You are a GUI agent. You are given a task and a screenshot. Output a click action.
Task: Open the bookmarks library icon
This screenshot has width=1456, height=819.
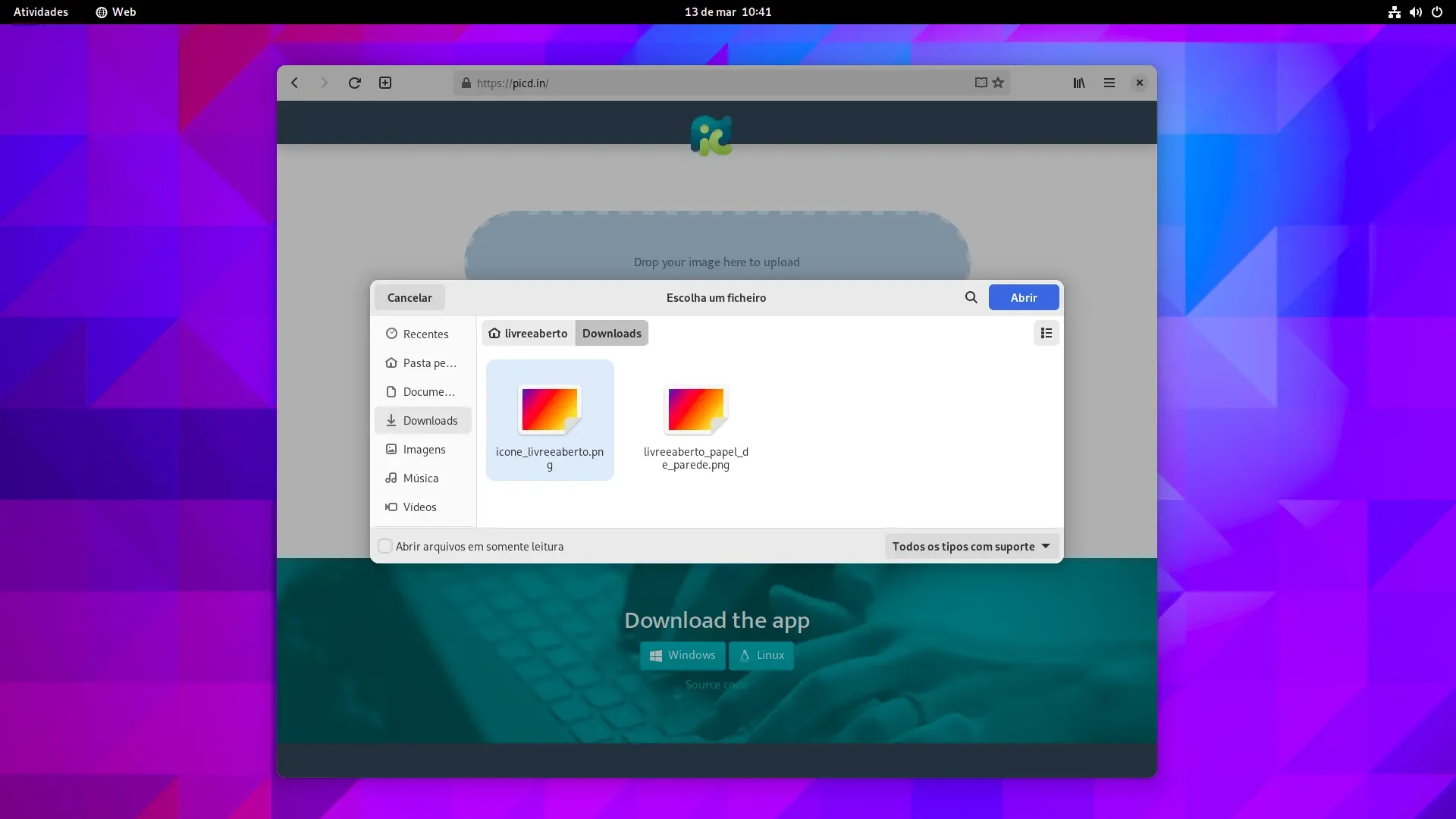pyautogui.click(x=1078, y=83)
